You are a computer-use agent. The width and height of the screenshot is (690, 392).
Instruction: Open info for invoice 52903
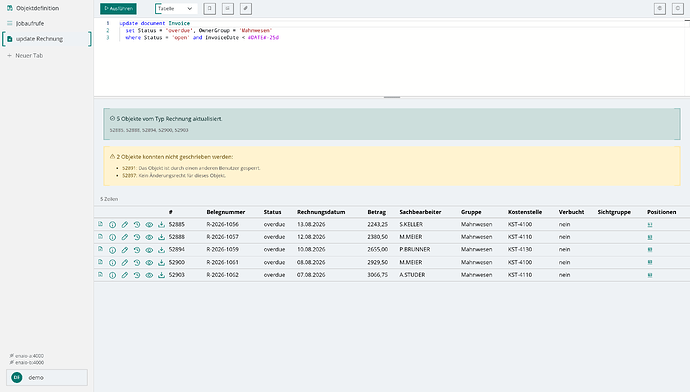pyautogui.click(x=113, y=275)
